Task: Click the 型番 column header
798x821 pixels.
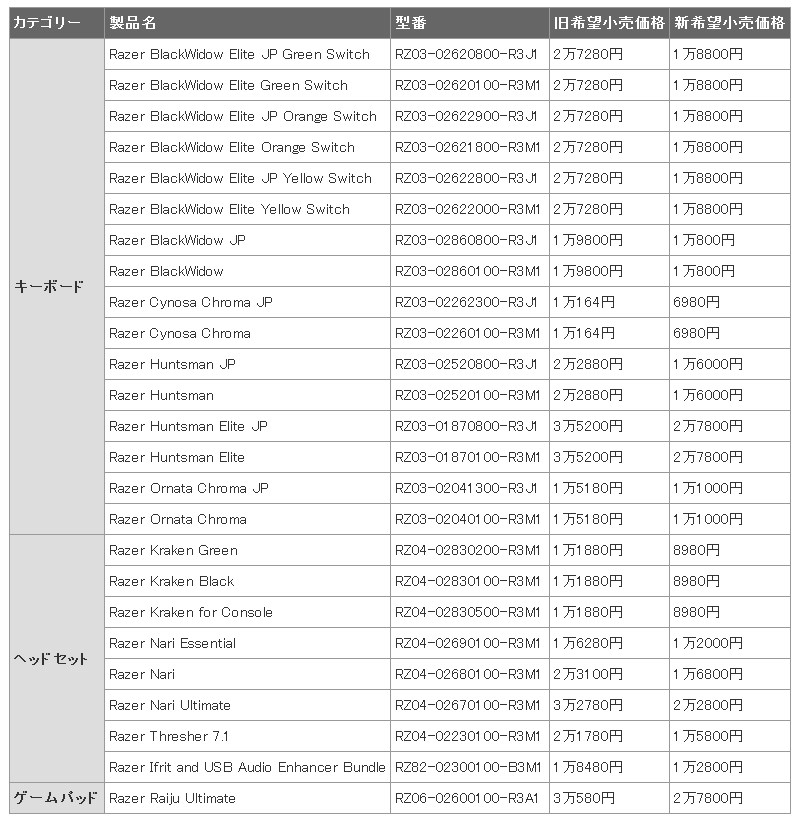Action: 470,23
